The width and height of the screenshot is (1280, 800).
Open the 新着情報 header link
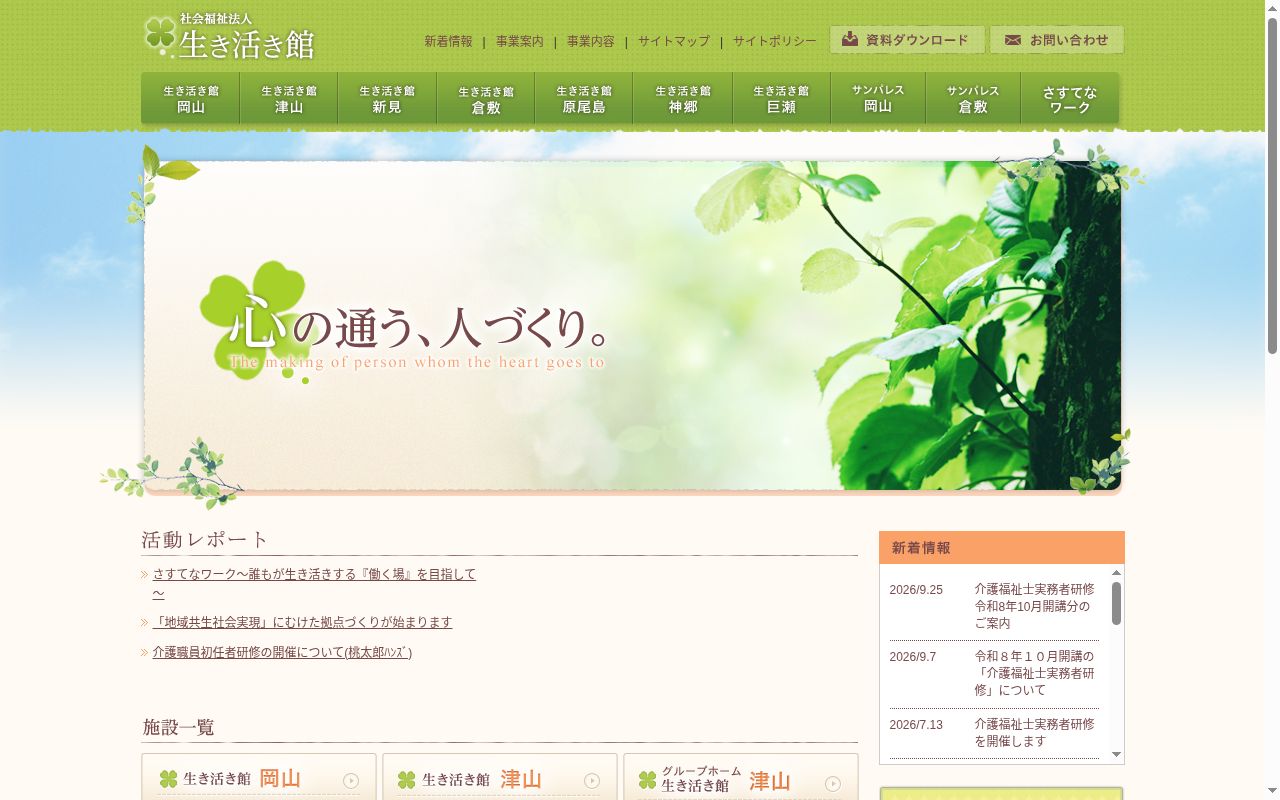click(x=448, y=41)
